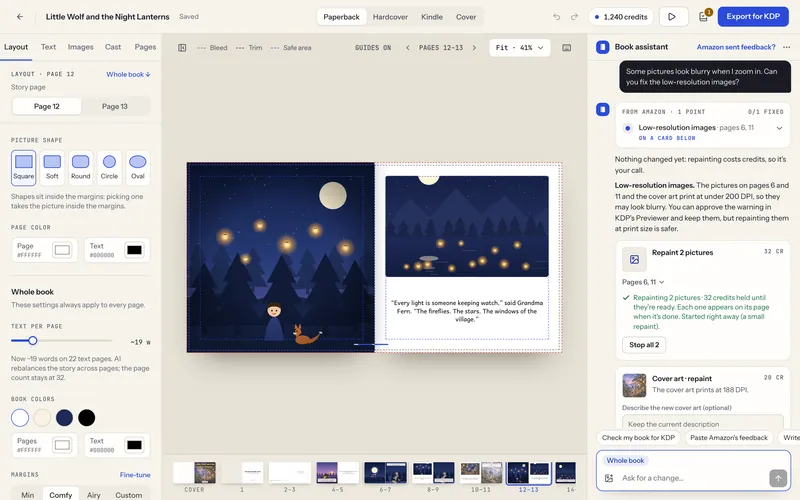Image resolution: width=800 pixels, height=500 pixels.
Task: Toggle the Bleed guide
Action: 212,47
